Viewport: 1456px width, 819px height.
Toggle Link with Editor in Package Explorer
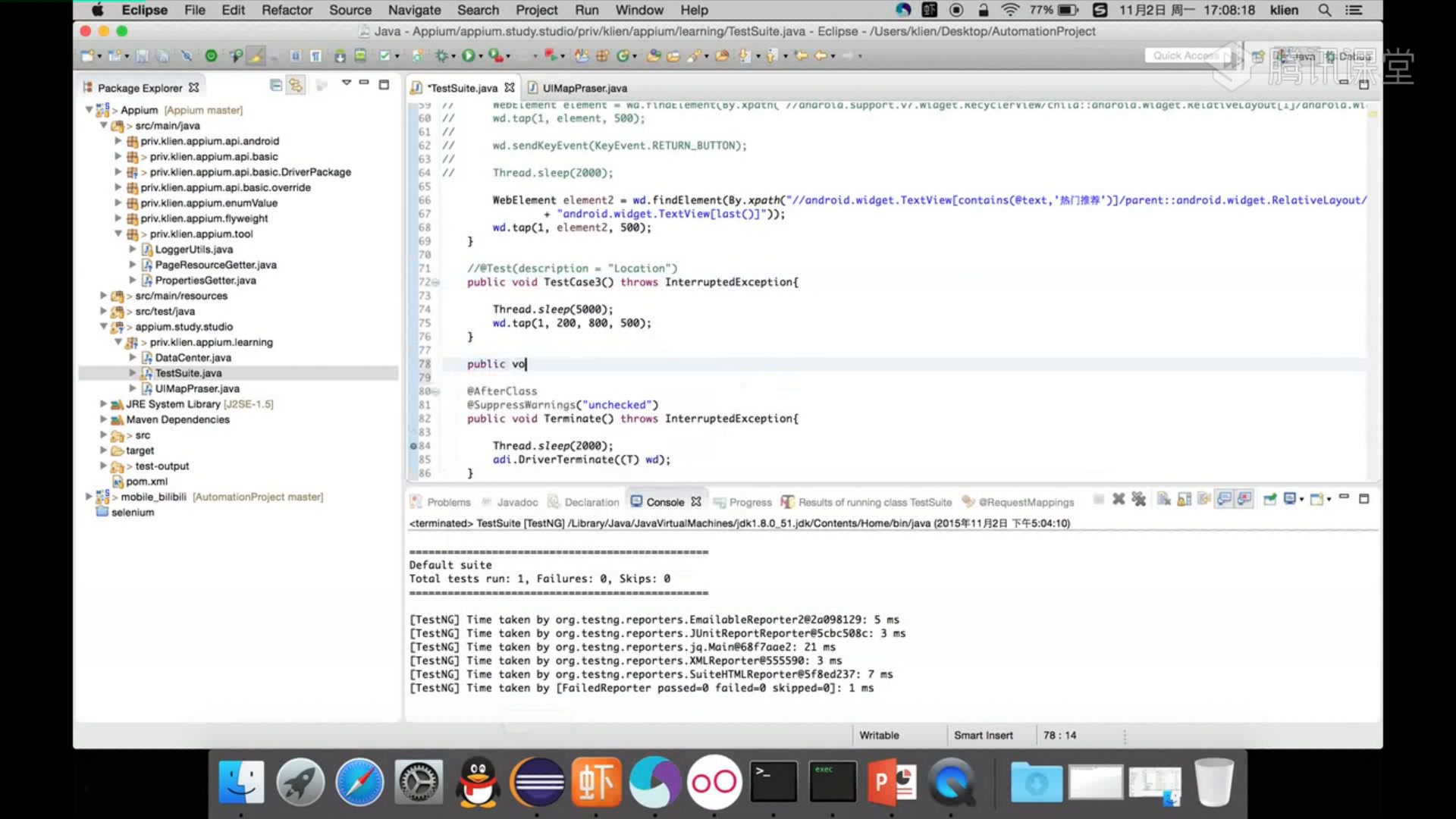(296, 86)
